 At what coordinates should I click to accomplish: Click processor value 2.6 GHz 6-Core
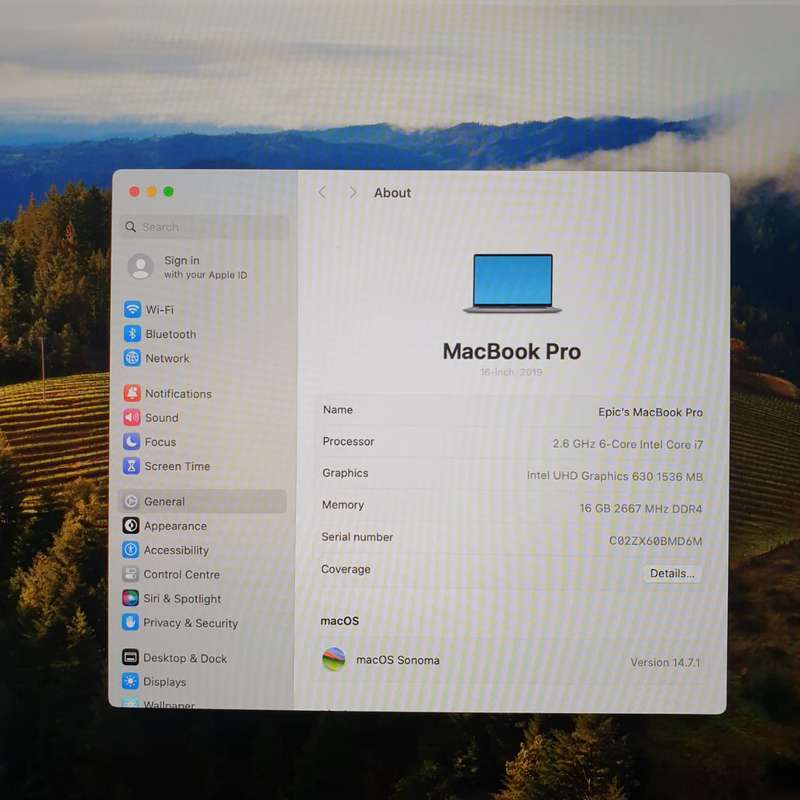tap(628, 444)
